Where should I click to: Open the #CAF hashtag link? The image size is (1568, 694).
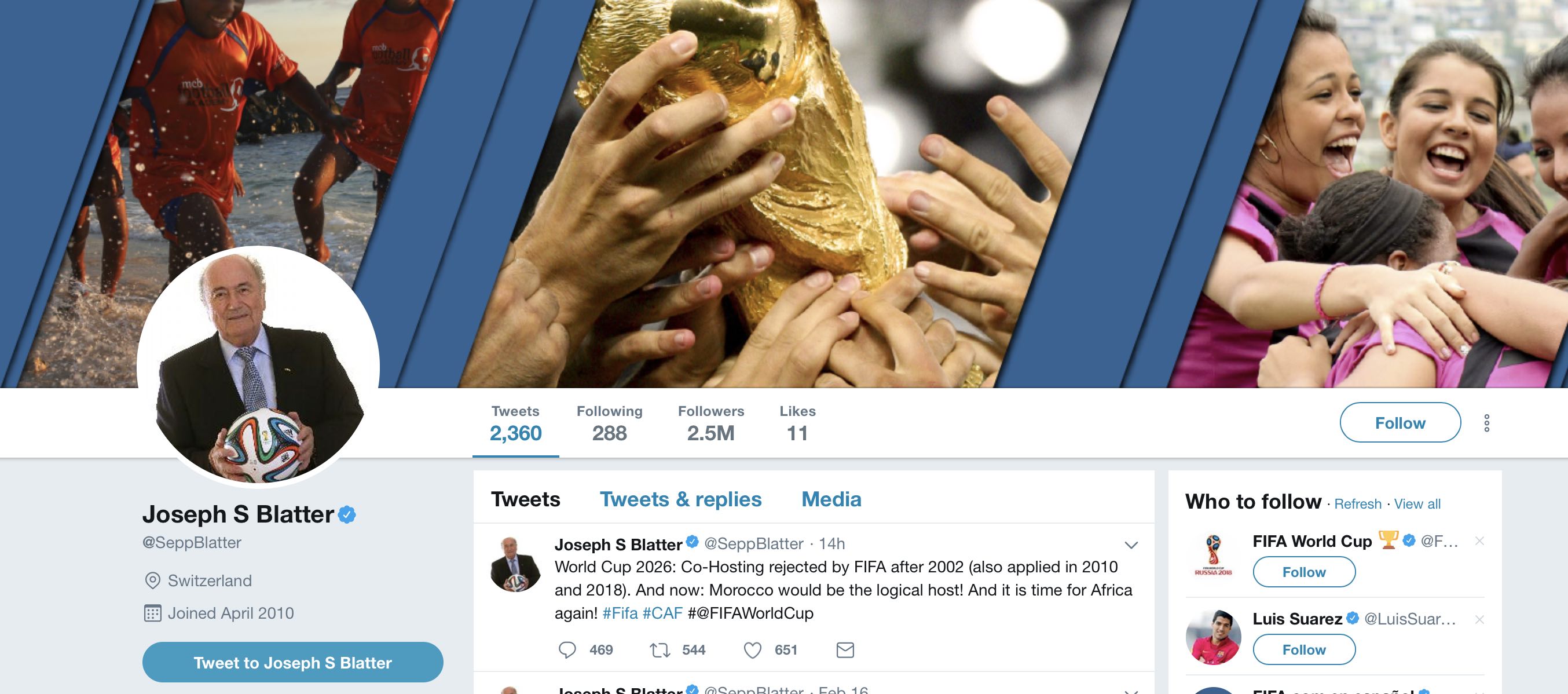662,613
